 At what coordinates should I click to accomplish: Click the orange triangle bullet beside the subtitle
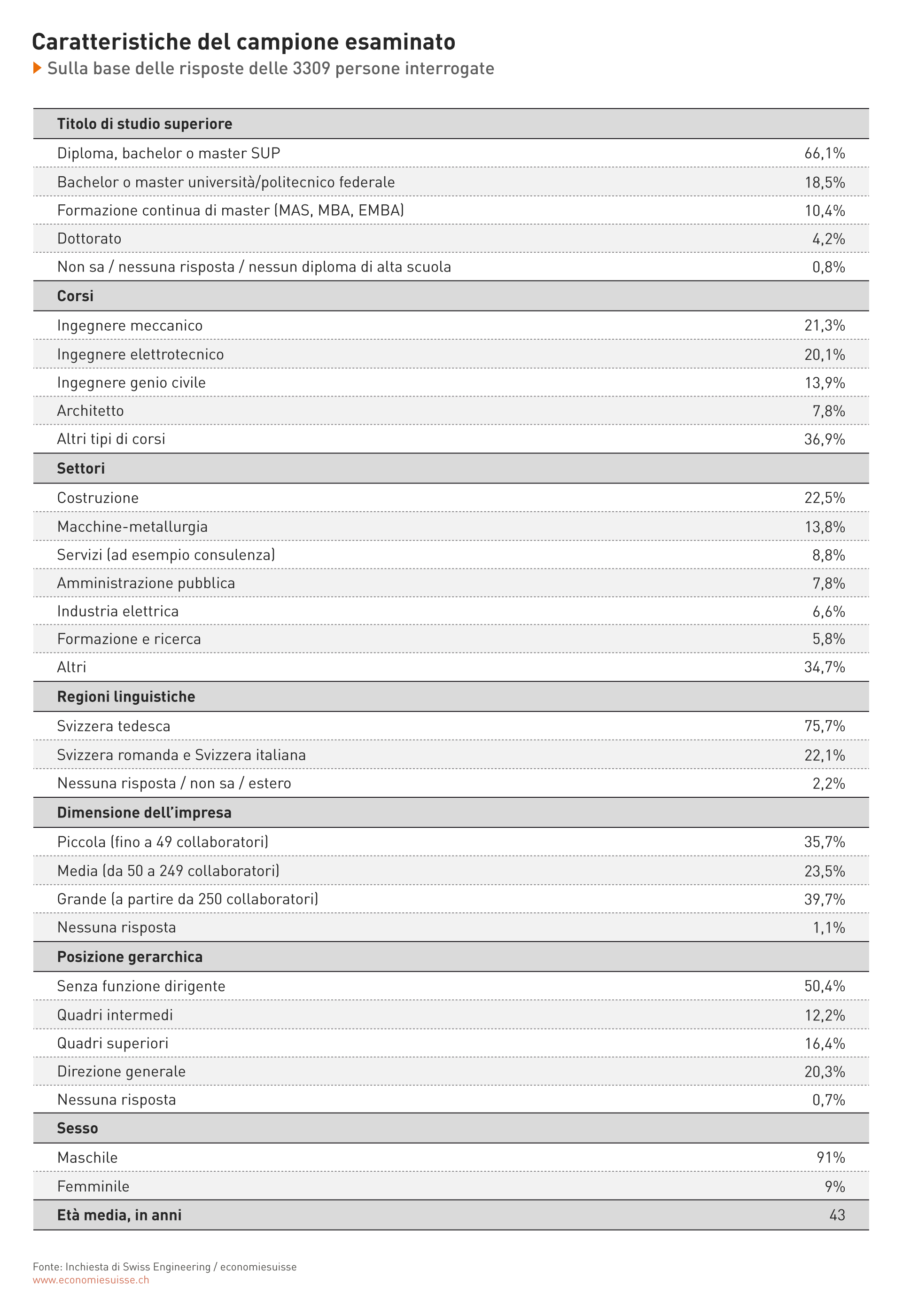tap(38, 68)
